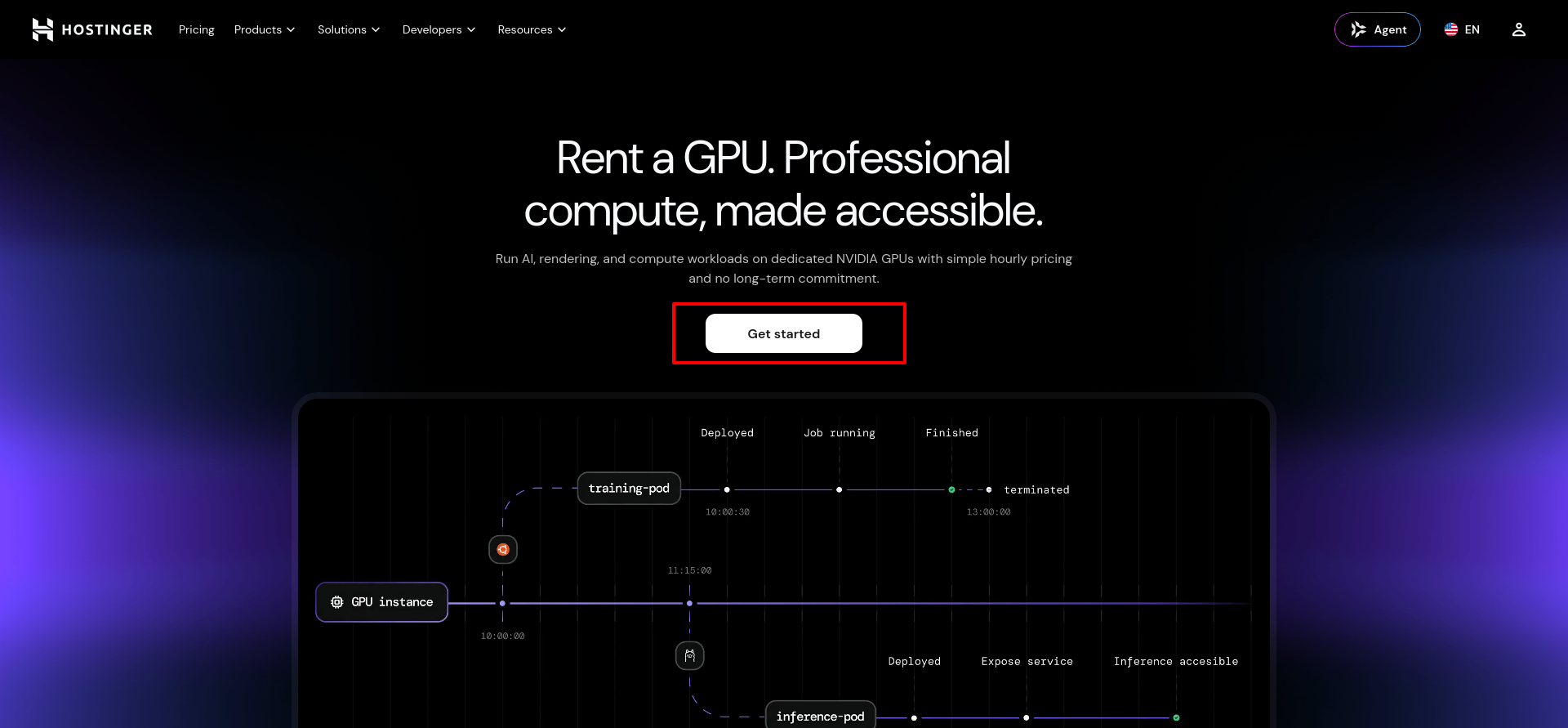Screen dimensions: 1568x728
Task: Expand the Resources menu
Action: pyautogui.click(x=532, y=29)
